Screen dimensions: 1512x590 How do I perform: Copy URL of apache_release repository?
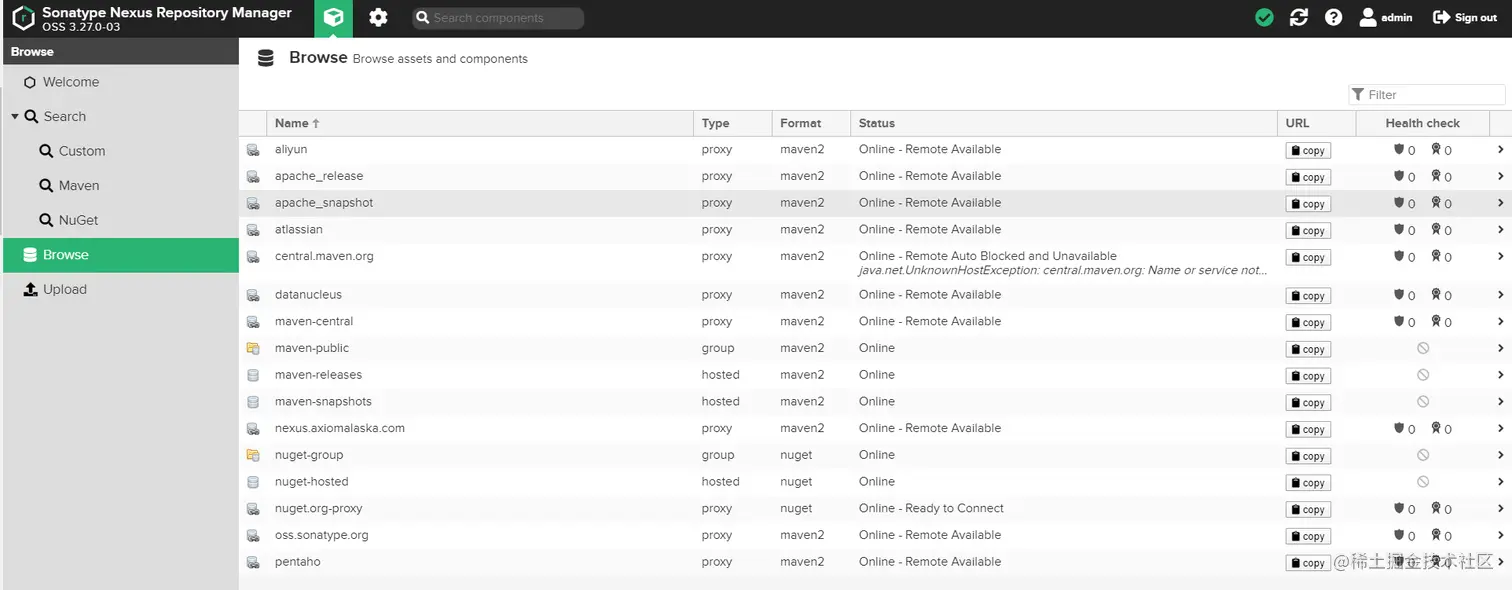[x=1308, y=177]
